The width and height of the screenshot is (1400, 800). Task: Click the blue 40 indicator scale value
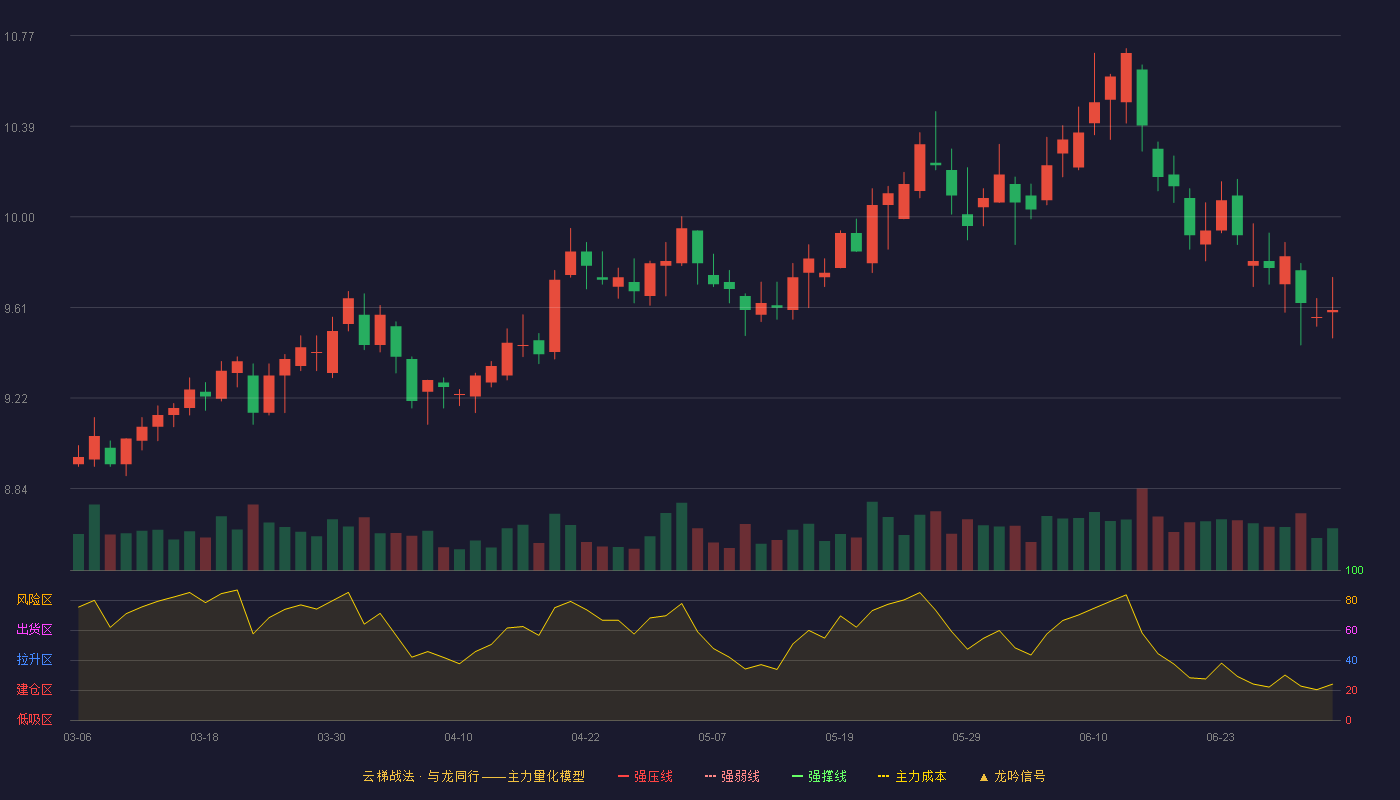point(1351,660)
